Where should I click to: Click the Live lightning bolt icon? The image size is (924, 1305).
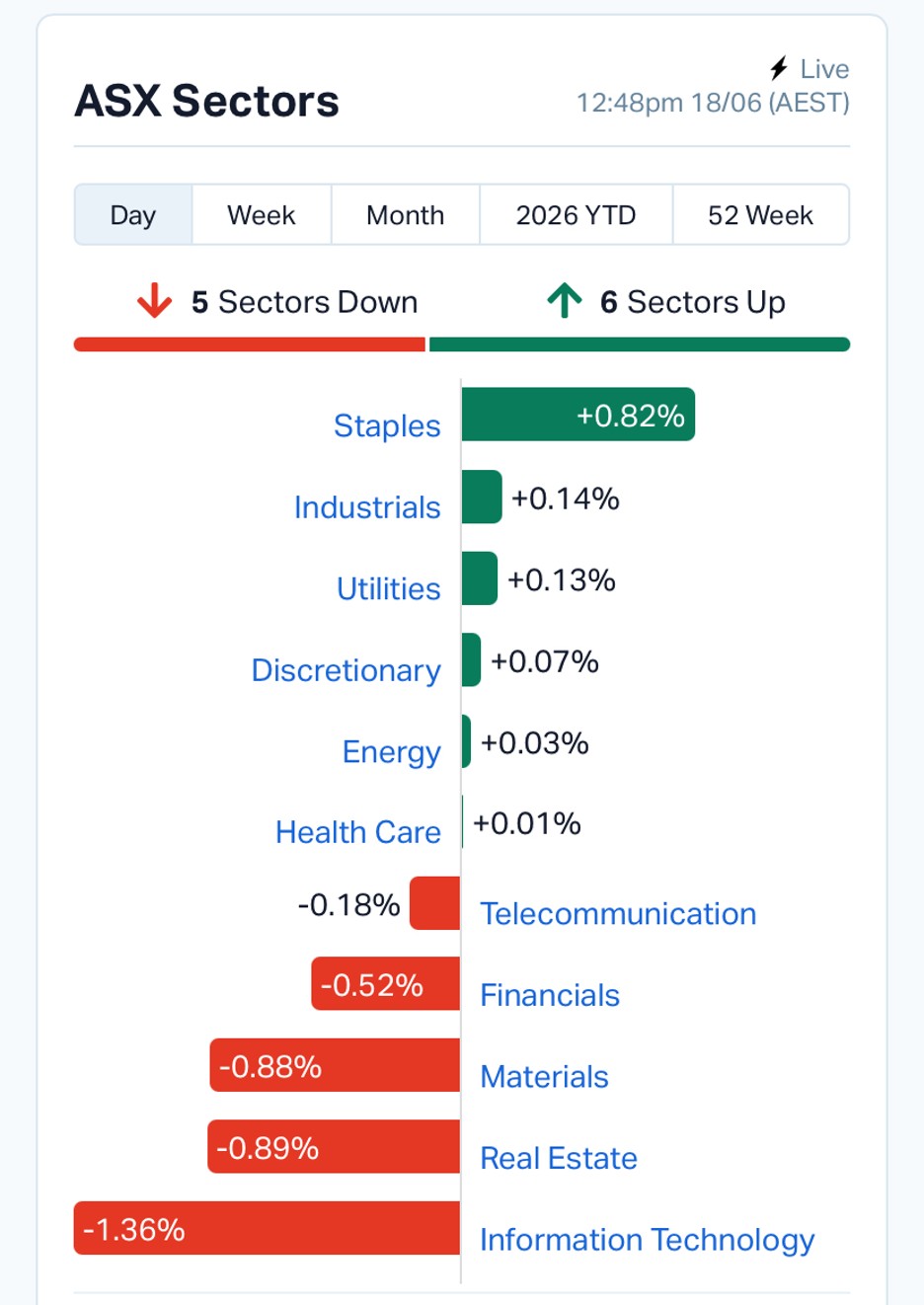(x=779, y=68)
